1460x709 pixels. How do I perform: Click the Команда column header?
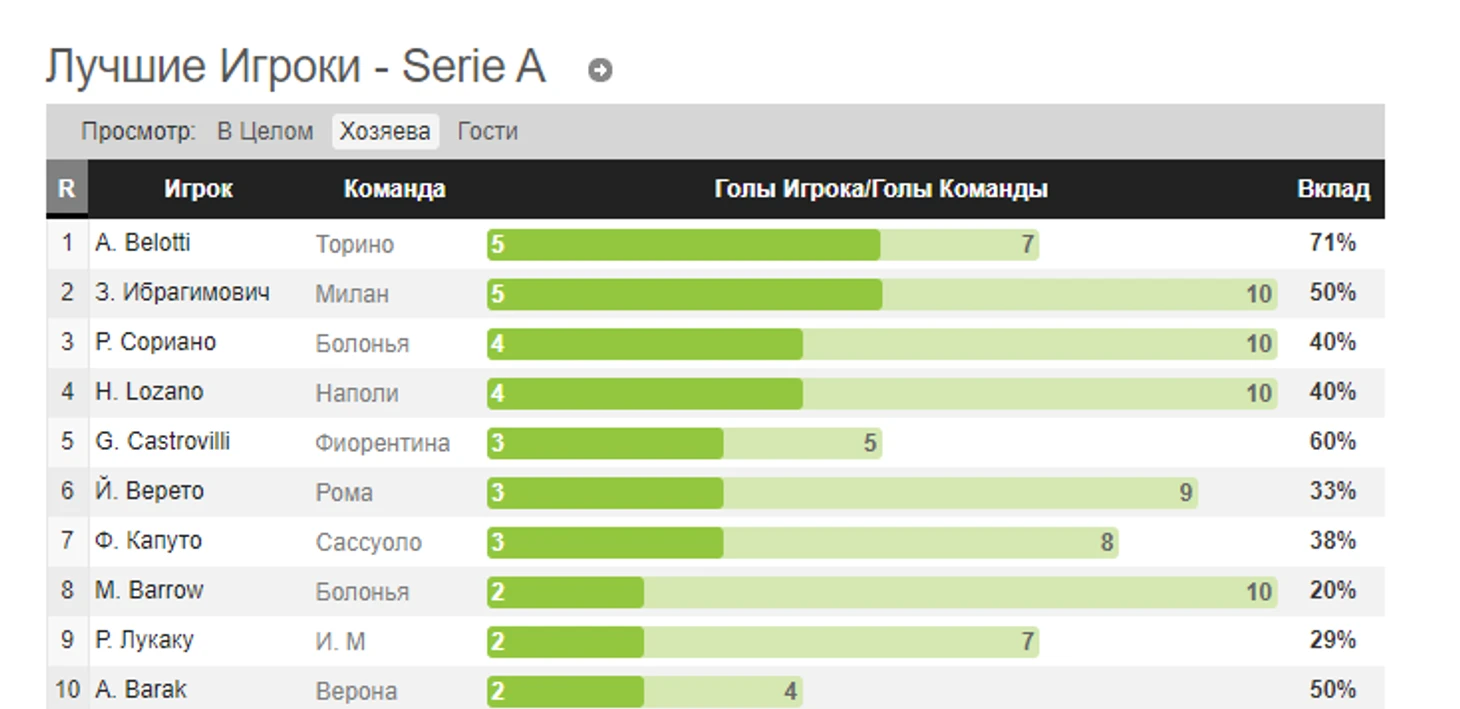(394, 189)
